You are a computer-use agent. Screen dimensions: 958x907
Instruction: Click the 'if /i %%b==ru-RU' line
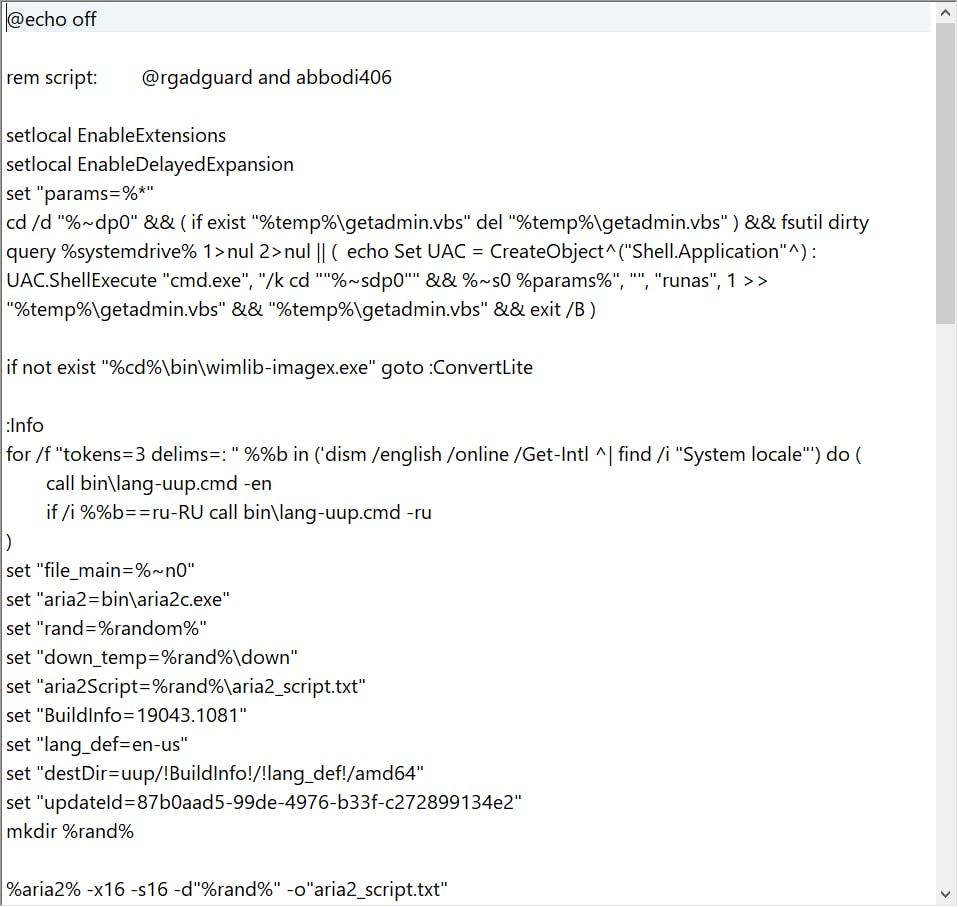(x=239, y=513)
